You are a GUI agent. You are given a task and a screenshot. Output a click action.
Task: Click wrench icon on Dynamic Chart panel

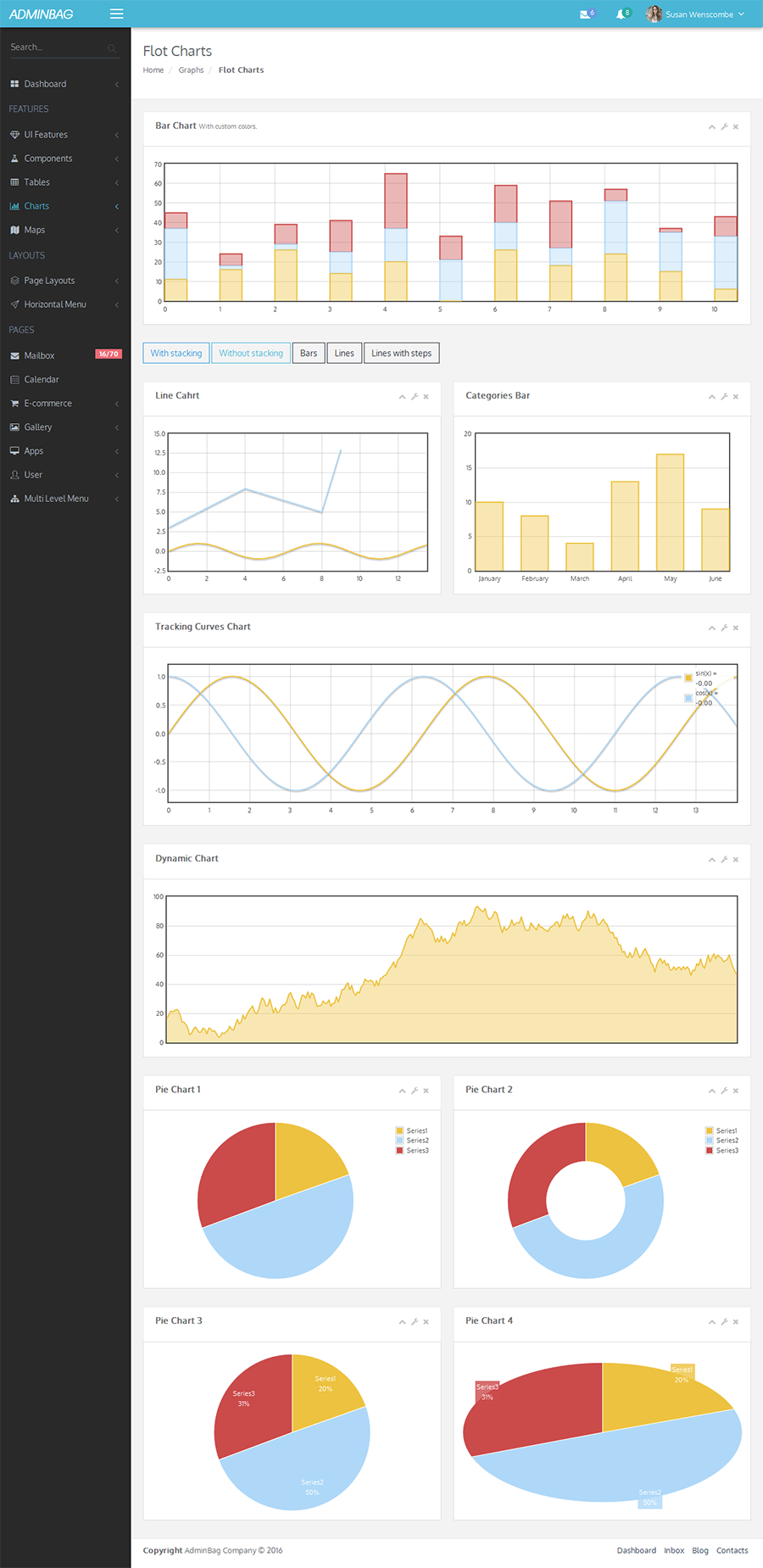(x=724, y=859)
